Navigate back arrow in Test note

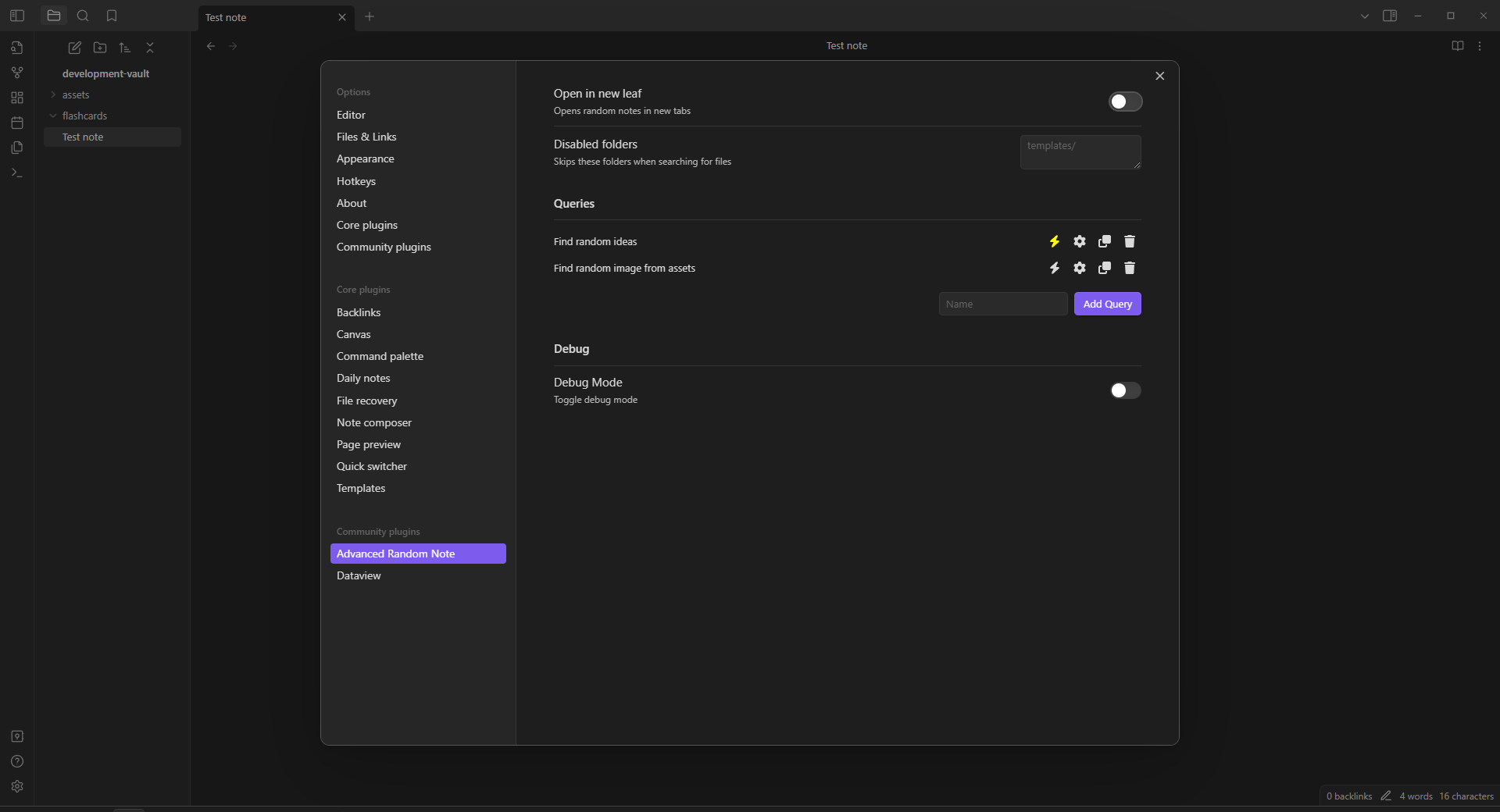[x=211, y=46]
